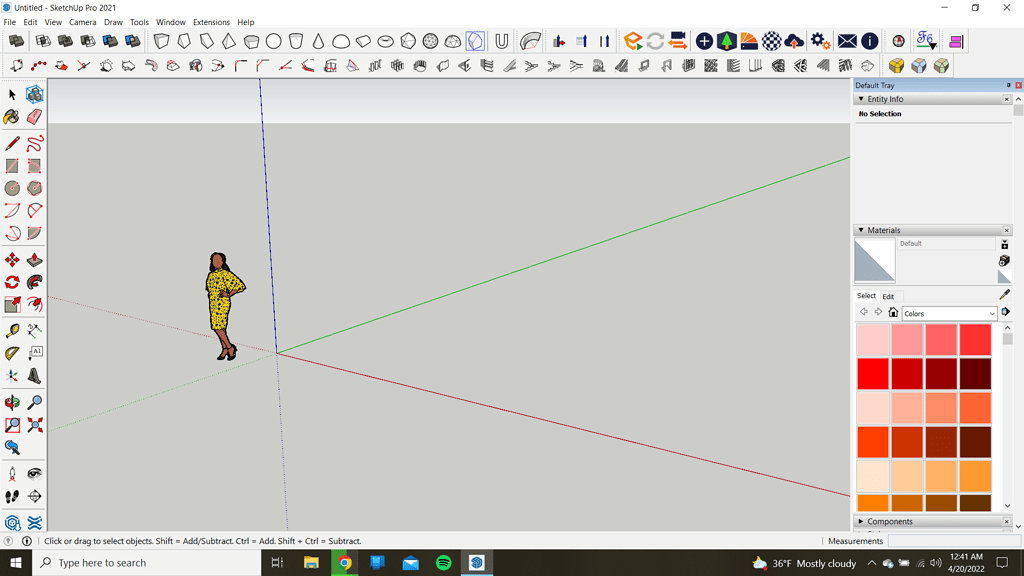Select the Tape Measure tool
The width and height of the screenshot is (1024, 576).
click(13, 328)
